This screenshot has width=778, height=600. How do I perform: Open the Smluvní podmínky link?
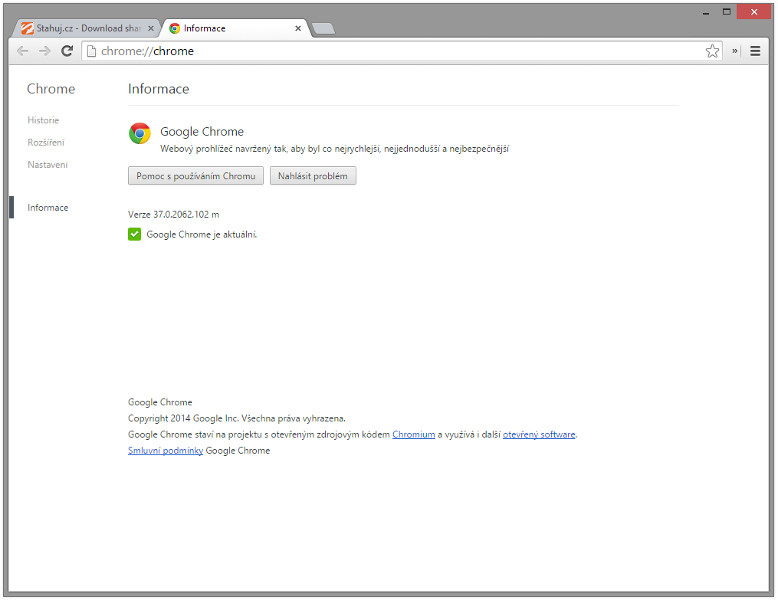coord(166,451)
